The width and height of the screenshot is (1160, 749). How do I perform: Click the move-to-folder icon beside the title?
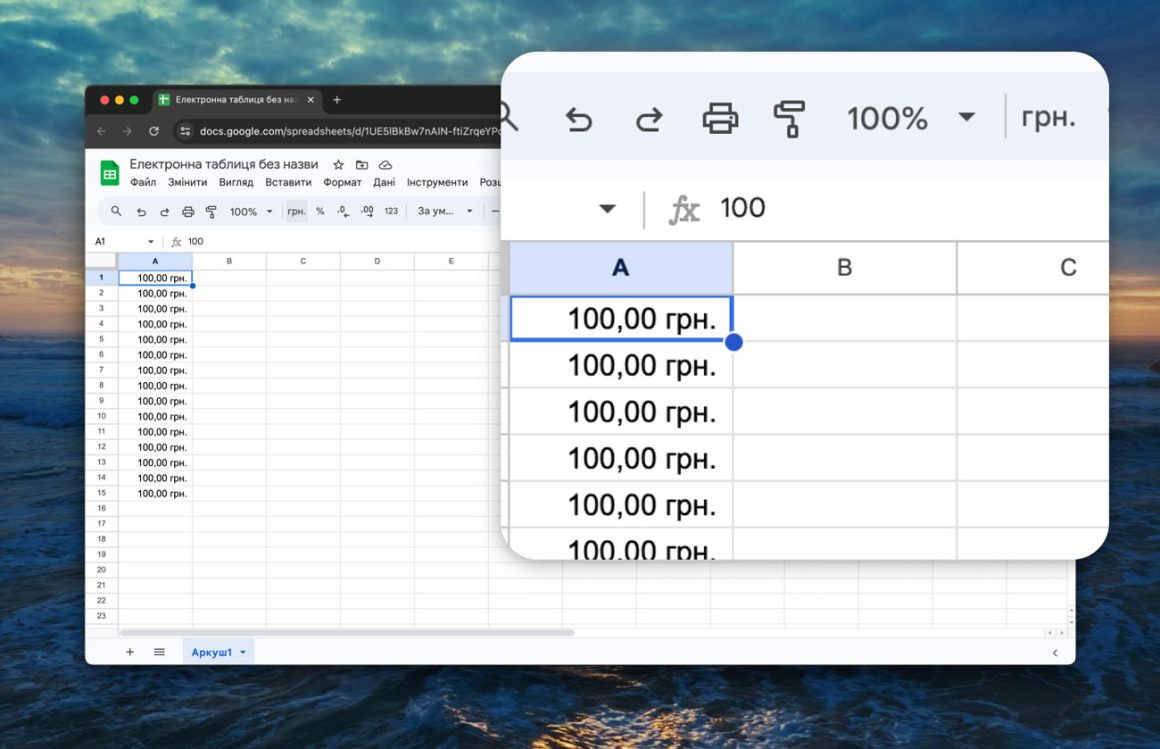[x=362, y=165]
